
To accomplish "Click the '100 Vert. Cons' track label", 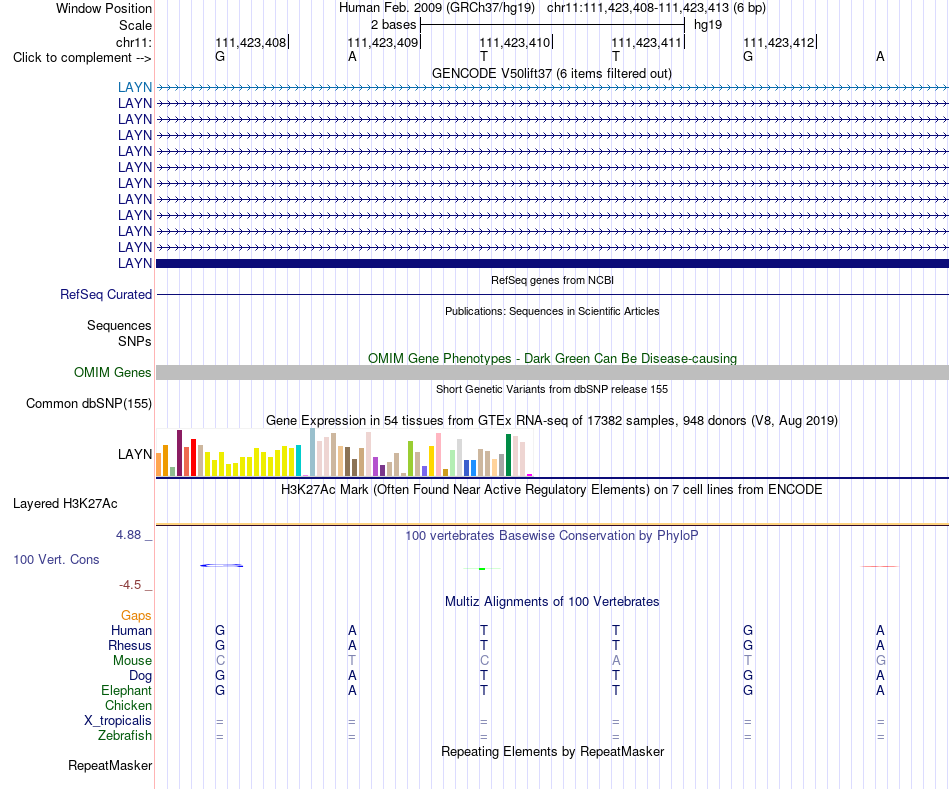I will (56, 559).
